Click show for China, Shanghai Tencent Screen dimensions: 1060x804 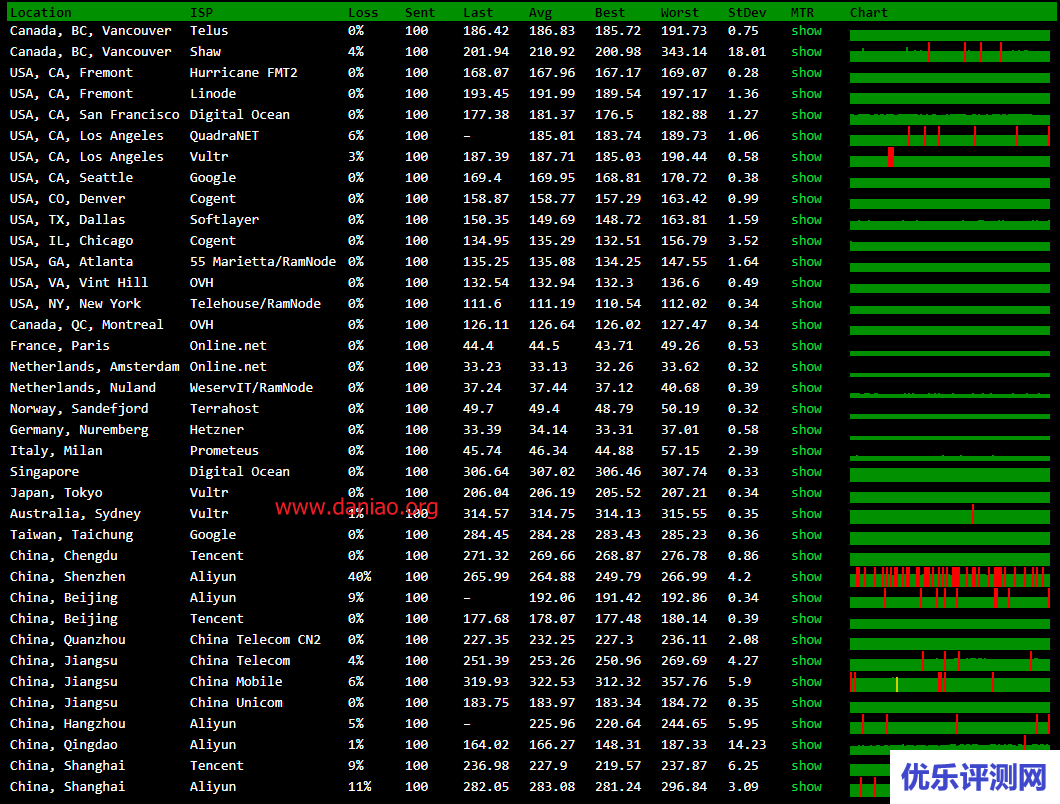coord(806,764)
